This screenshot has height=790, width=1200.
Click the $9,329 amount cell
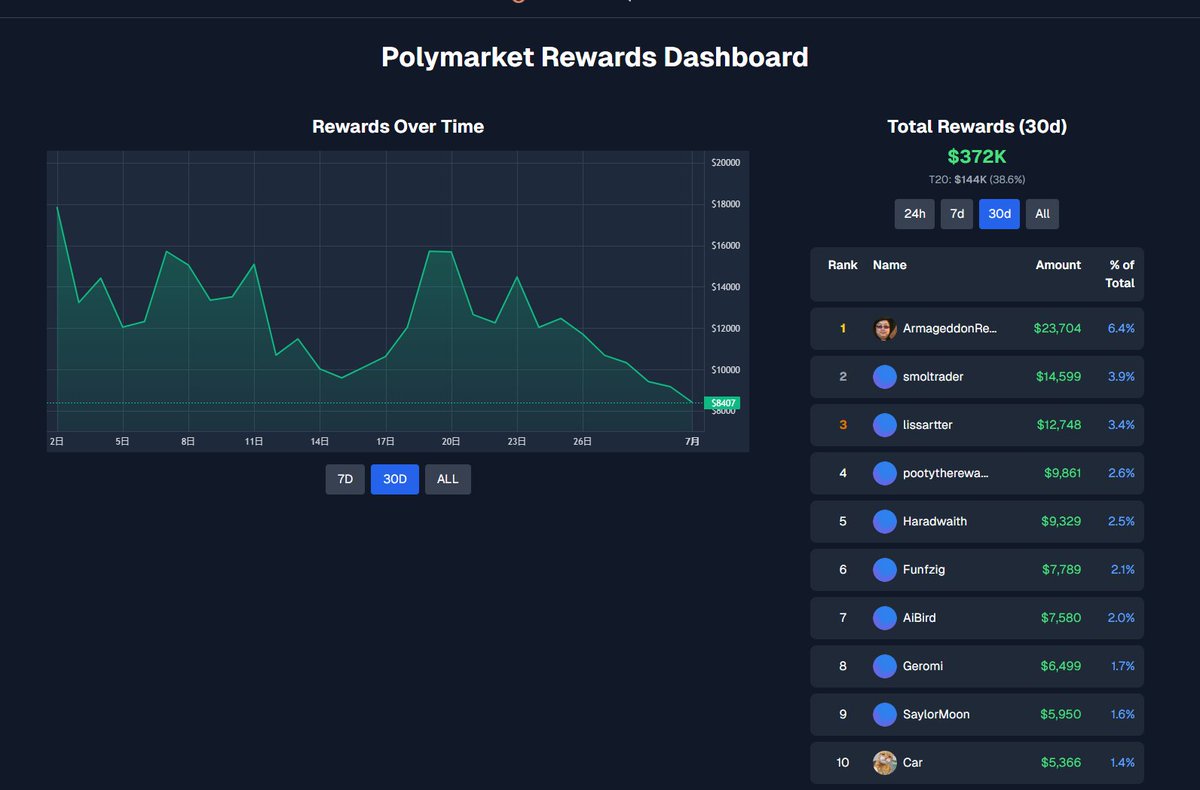coord(1062,521)
